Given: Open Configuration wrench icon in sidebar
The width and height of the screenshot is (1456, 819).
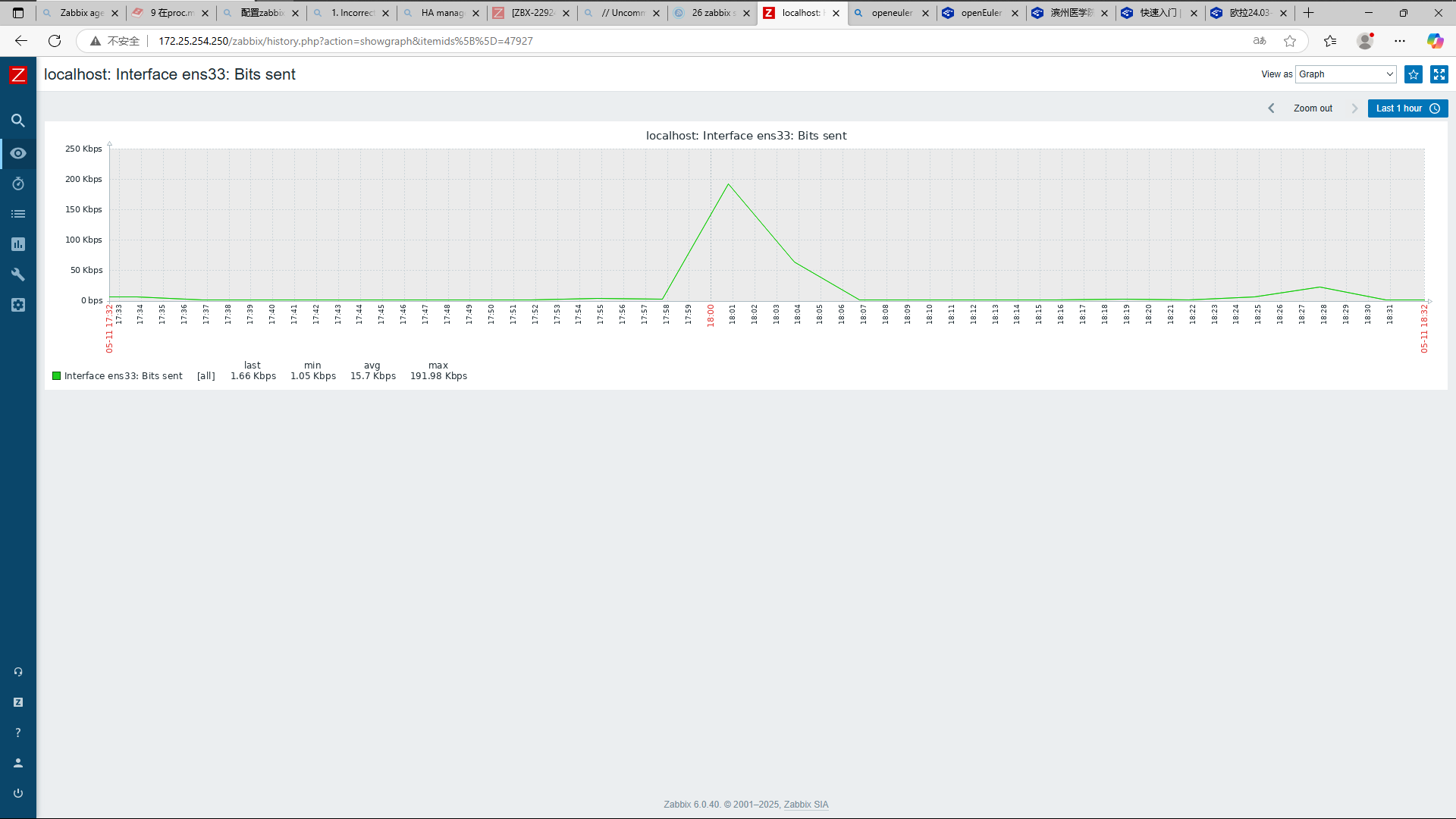Looking at the screenshot, I should click(x=18, y=275).
